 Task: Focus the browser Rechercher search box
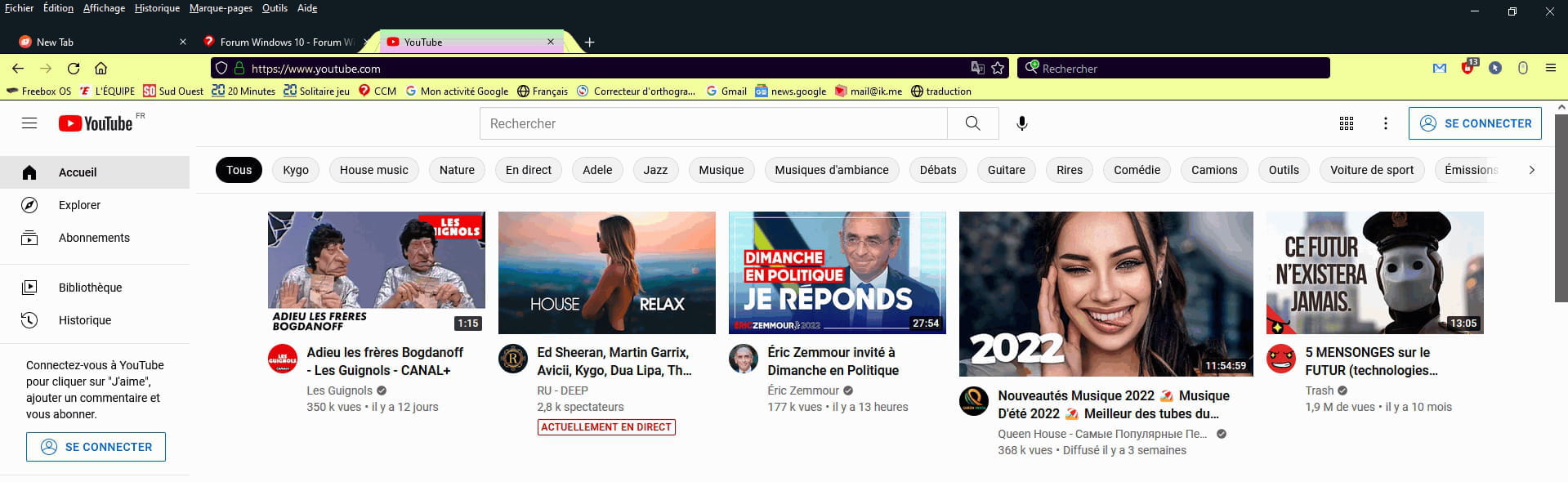click(x=1173, y=69)
